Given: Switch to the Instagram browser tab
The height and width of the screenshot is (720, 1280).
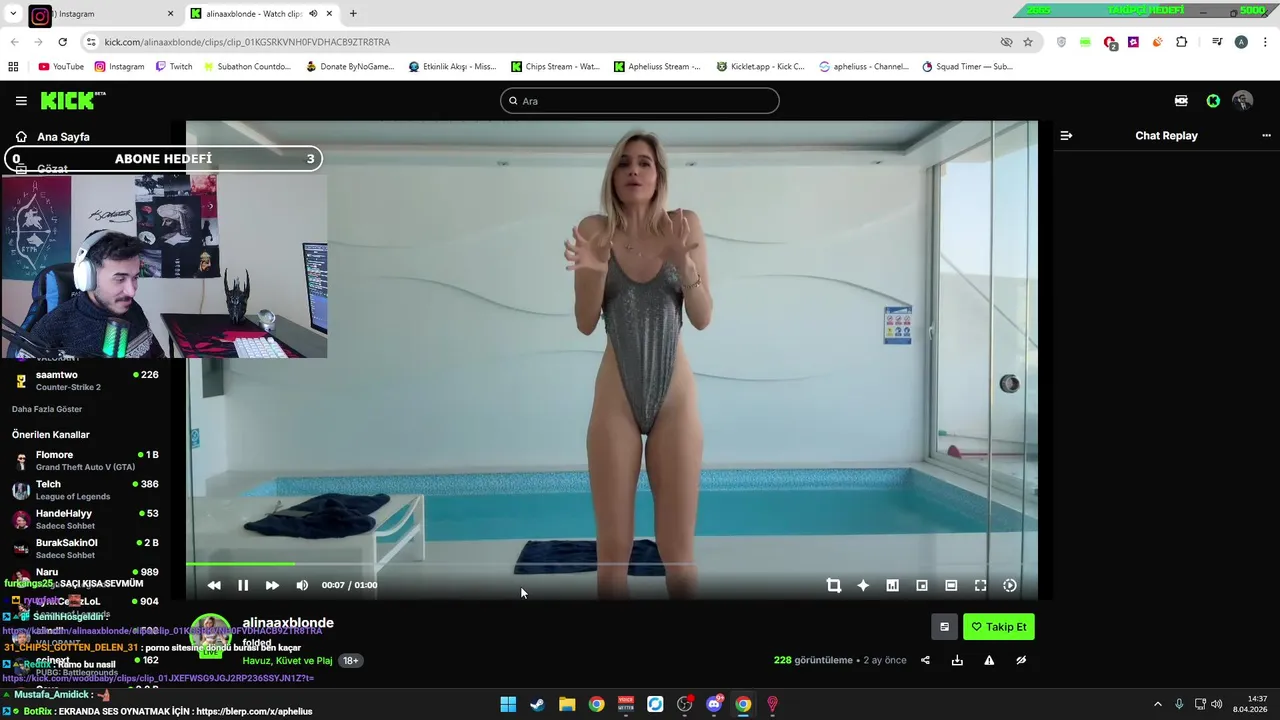Looking at the screenshot, I should coord(100,14).
